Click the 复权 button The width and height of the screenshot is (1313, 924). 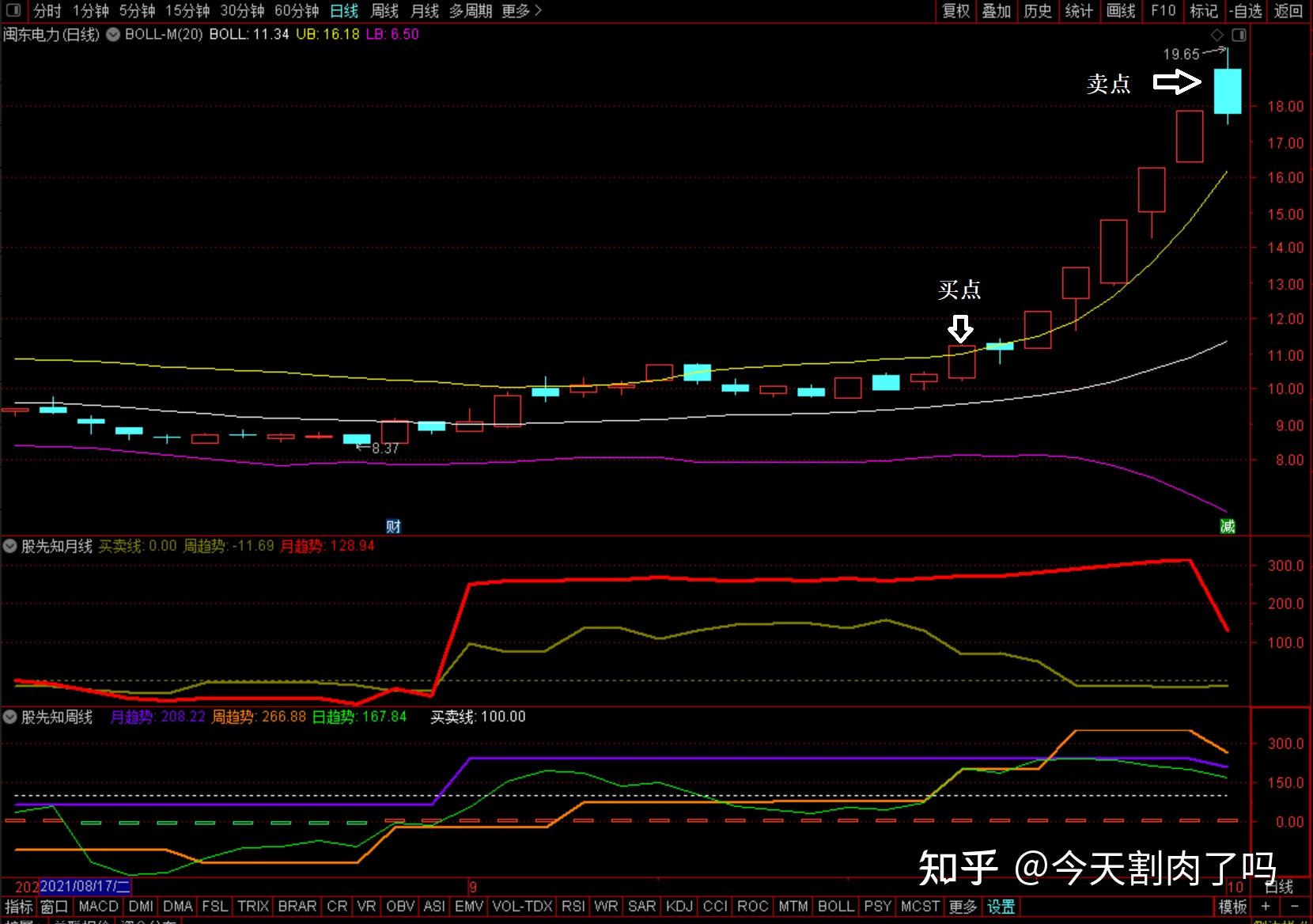955,10
